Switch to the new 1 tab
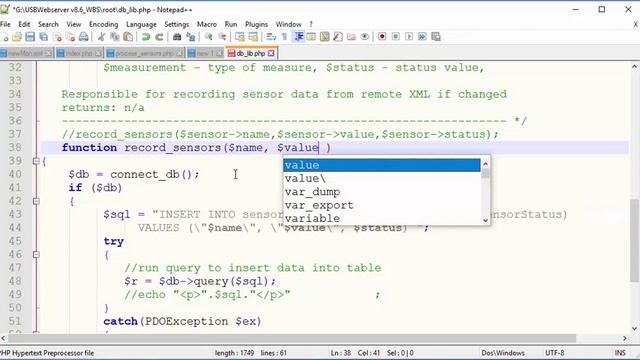The height and width of the screenshot is (360, 640). pos(205,53)
